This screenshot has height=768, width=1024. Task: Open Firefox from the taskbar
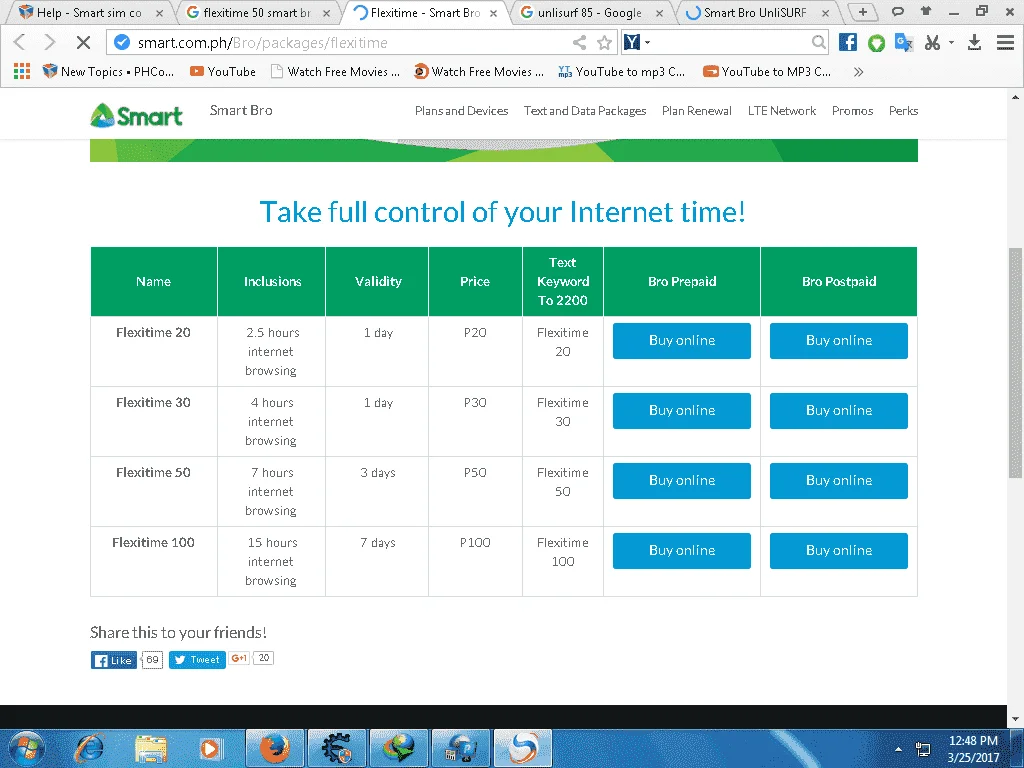tap(275, 748)
